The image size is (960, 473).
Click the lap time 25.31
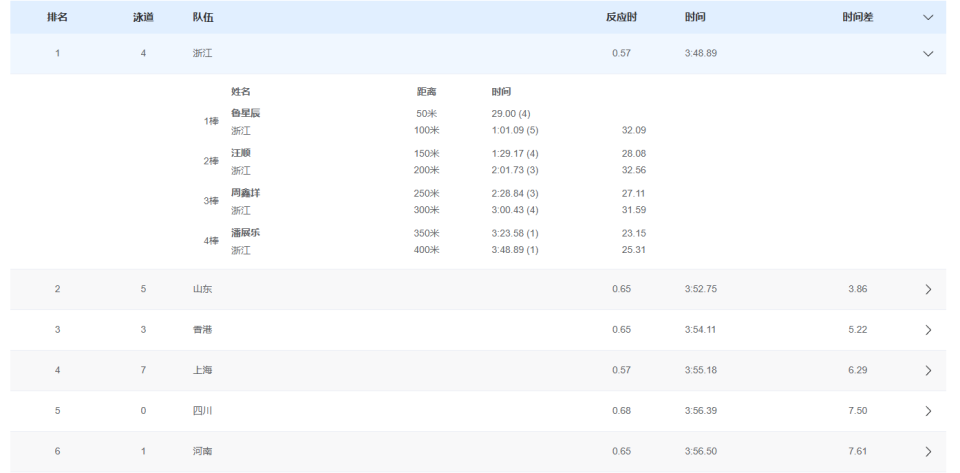point(634,250)
